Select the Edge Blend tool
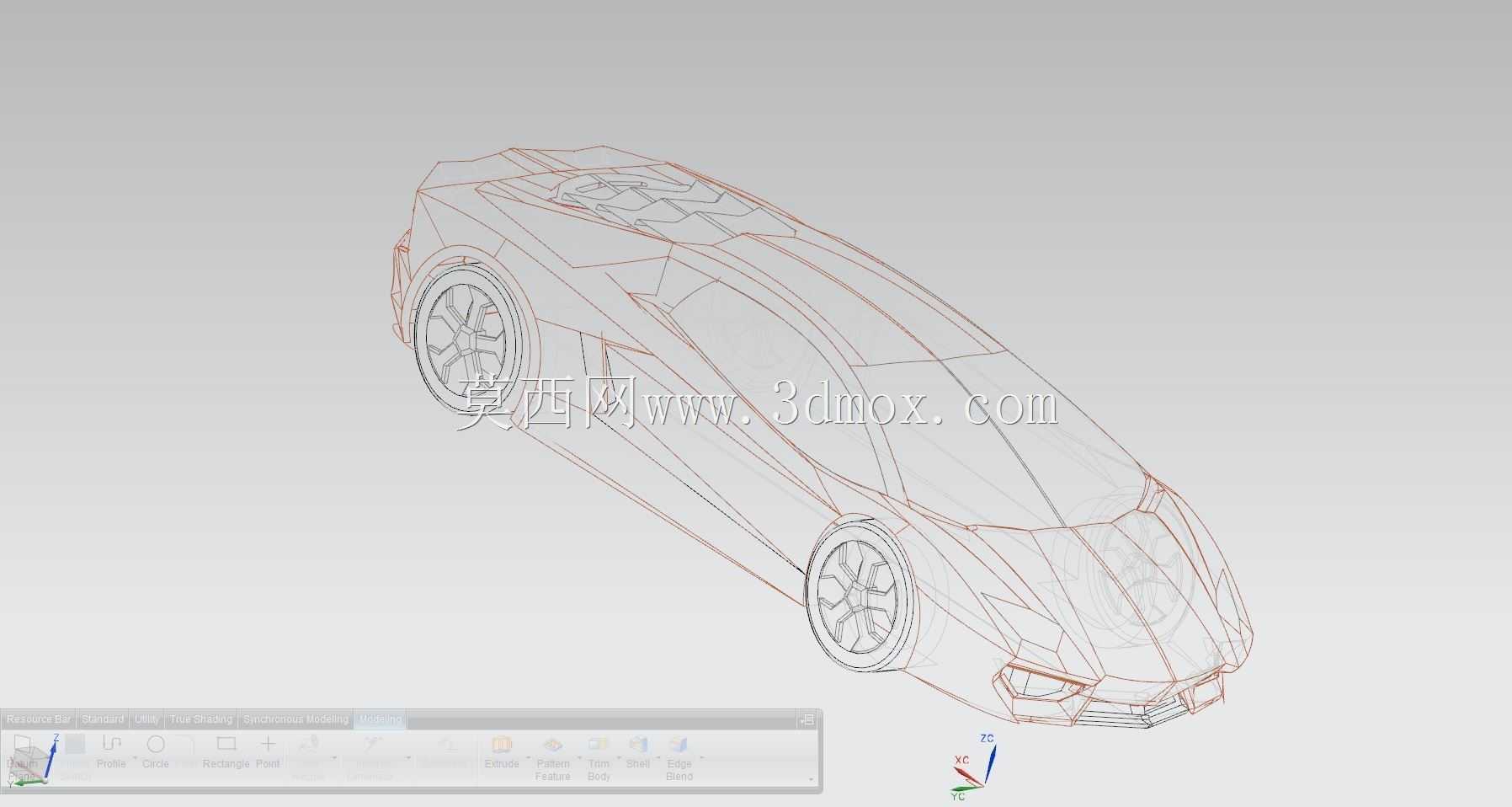 tap(679, 757)
